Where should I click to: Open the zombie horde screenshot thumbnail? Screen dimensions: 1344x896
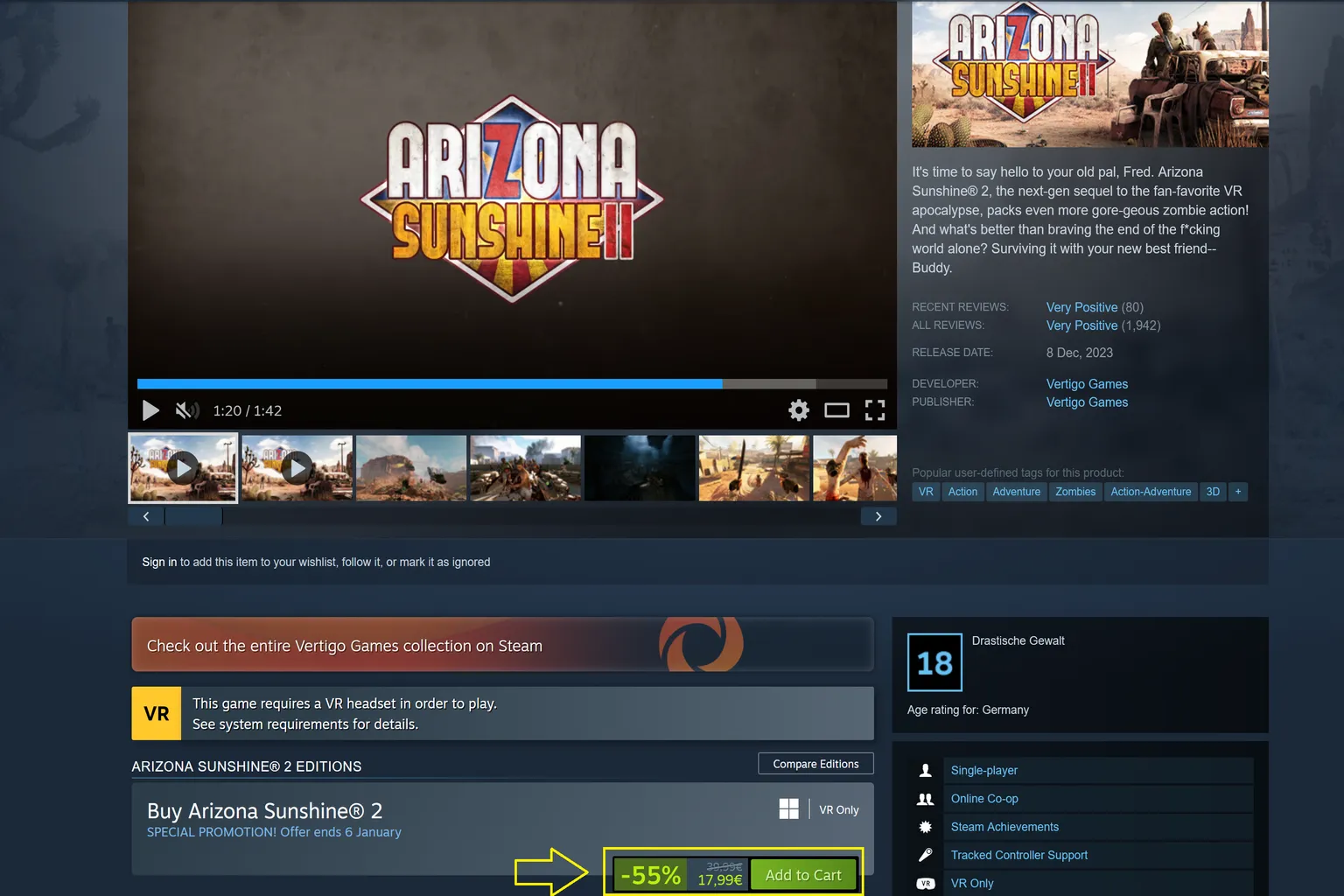tap(526, 468)
